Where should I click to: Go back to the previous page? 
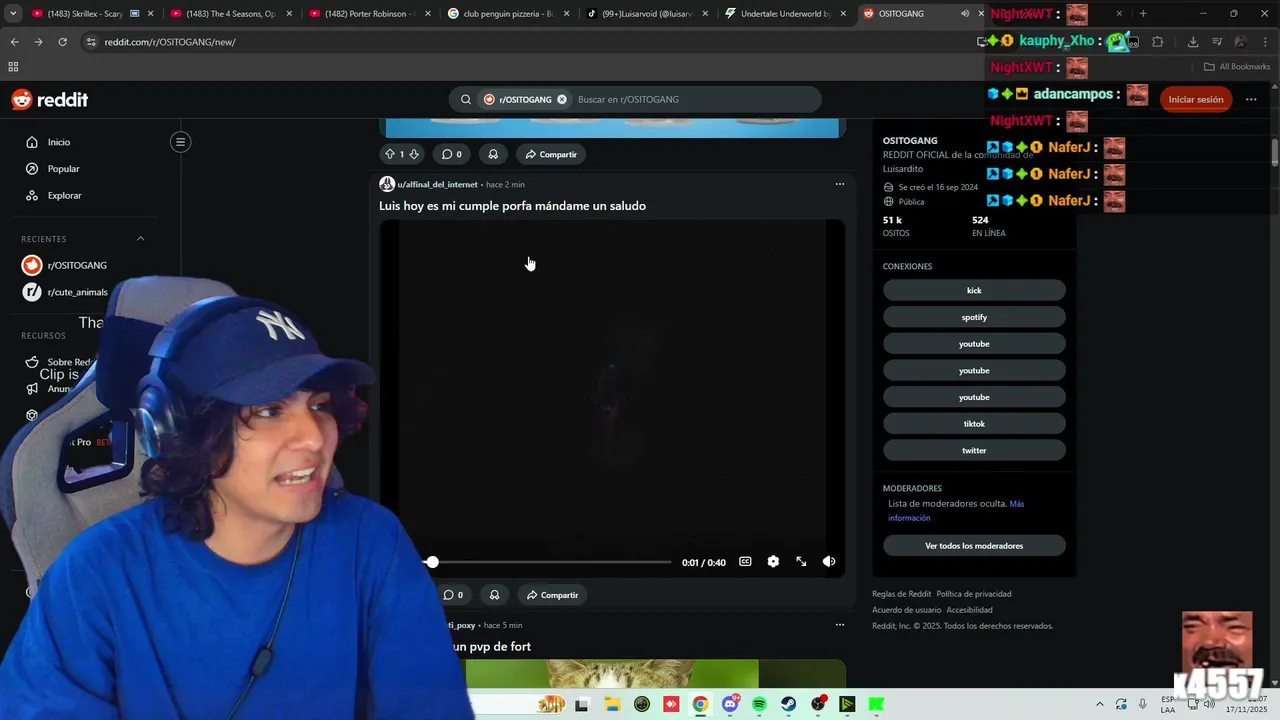coord(14,42)
